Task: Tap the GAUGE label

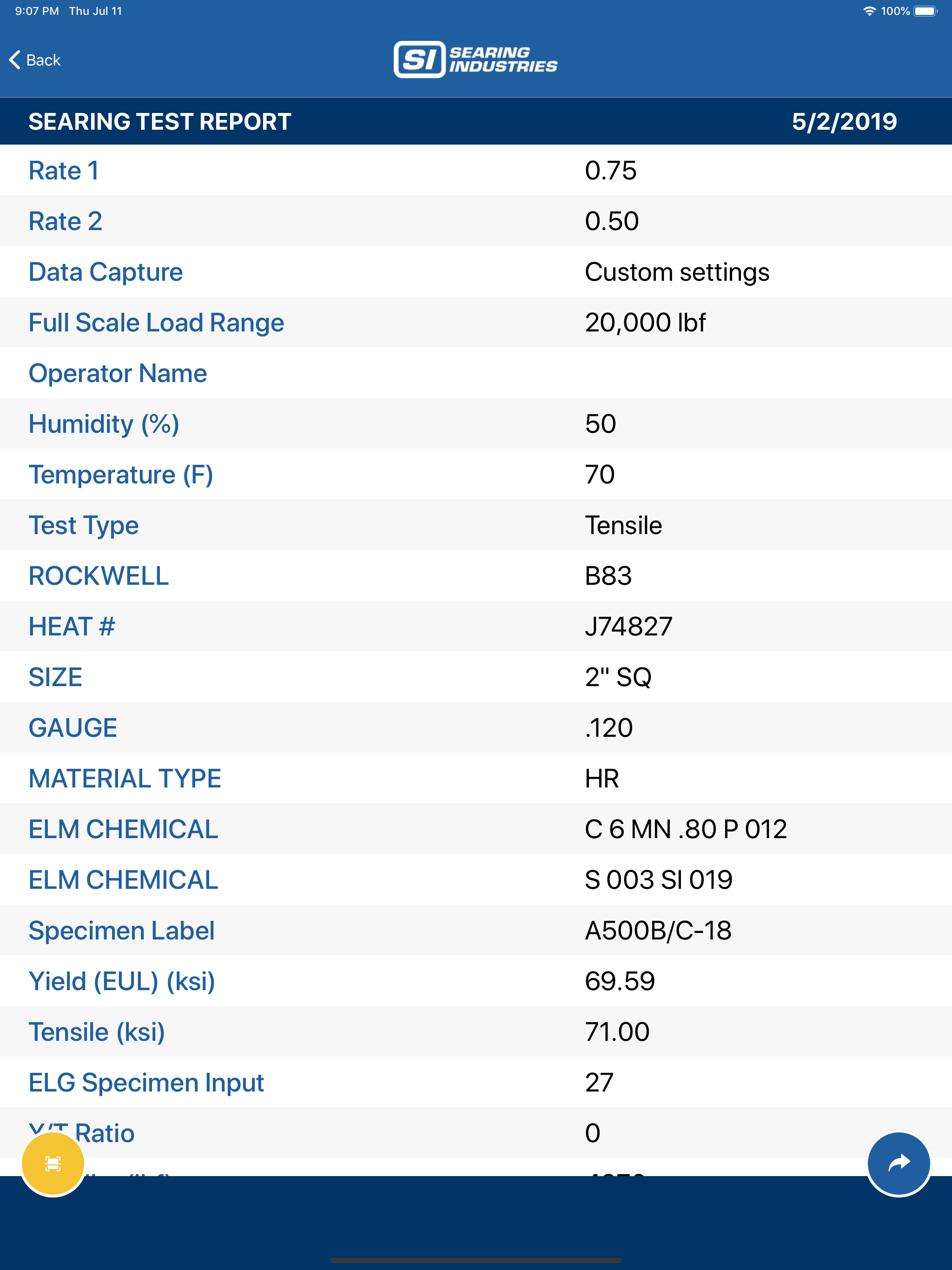Action: click(73, 728)
